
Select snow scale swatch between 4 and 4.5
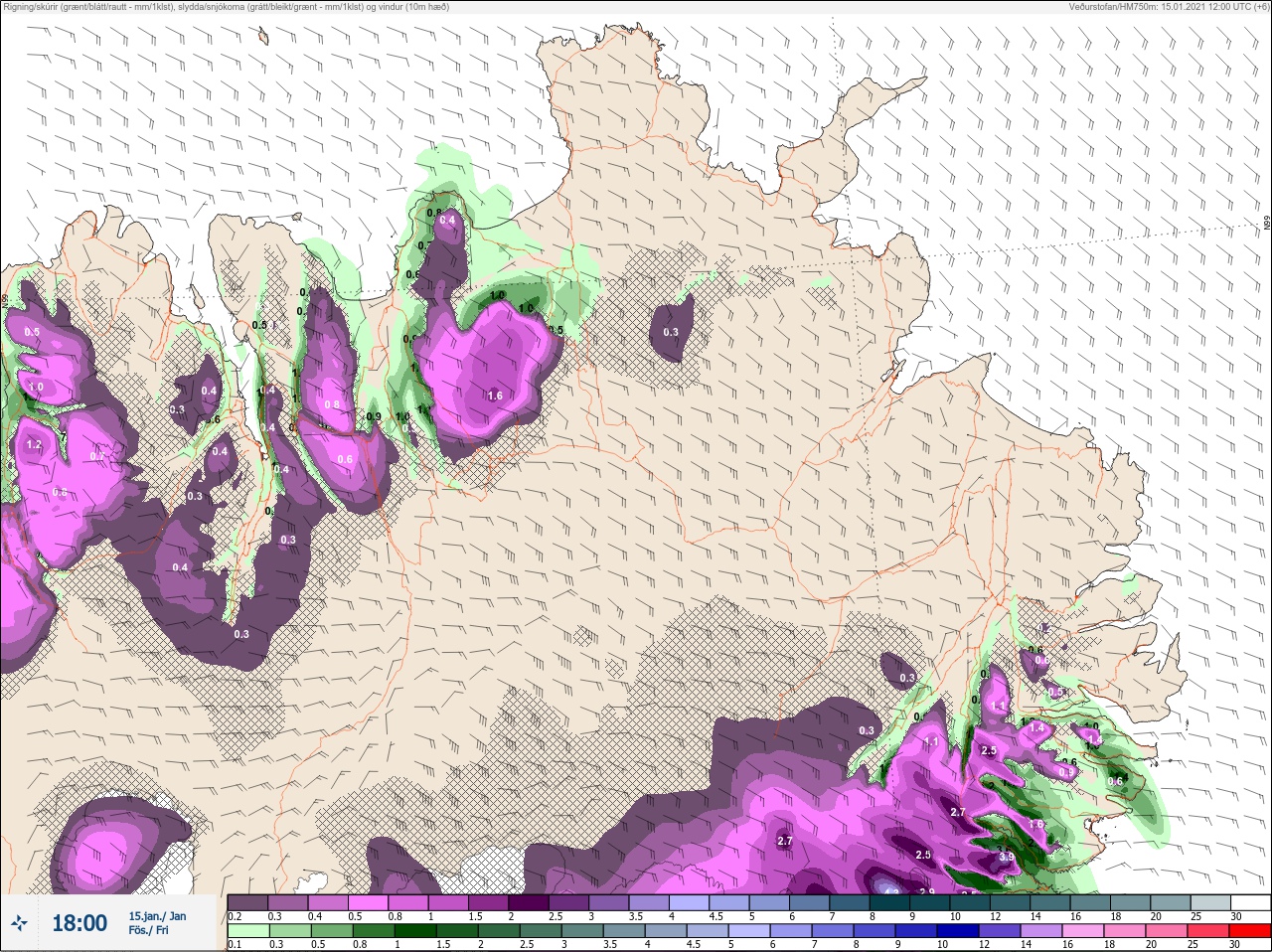pos(690,902)
